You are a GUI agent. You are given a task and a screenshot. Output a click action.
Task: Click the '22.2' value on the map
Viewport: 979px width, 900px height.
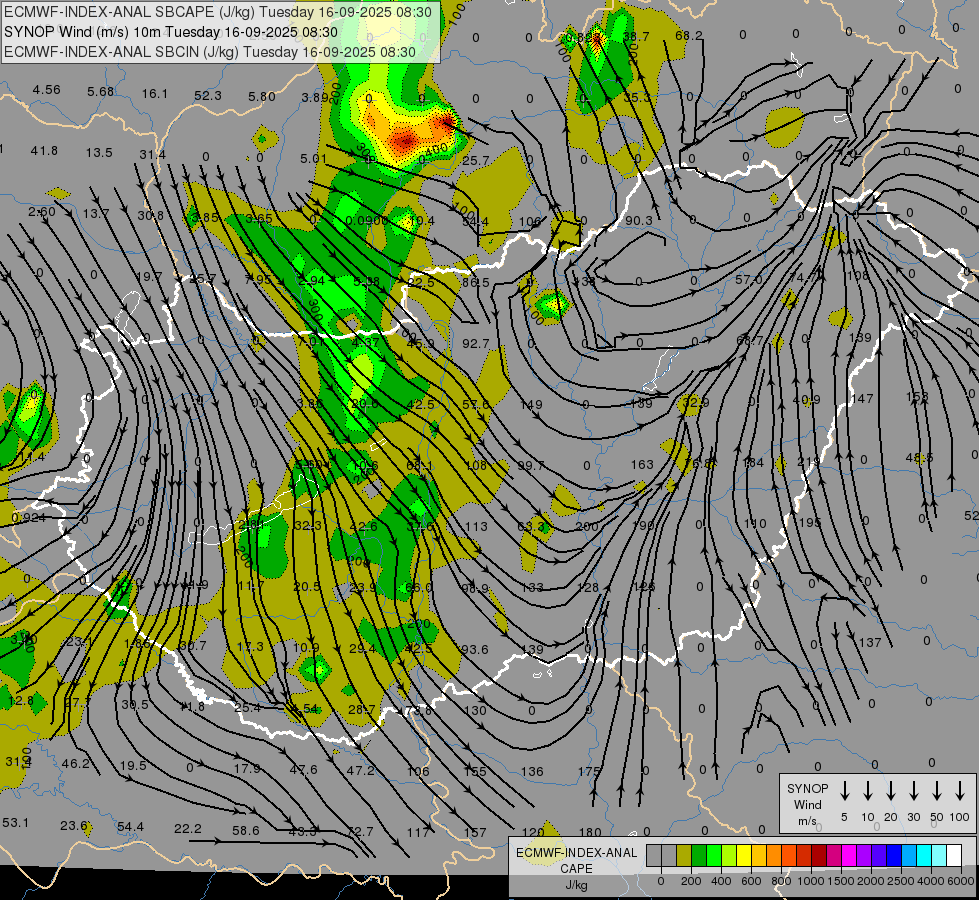pyautogui.click(x=187, y=828)
